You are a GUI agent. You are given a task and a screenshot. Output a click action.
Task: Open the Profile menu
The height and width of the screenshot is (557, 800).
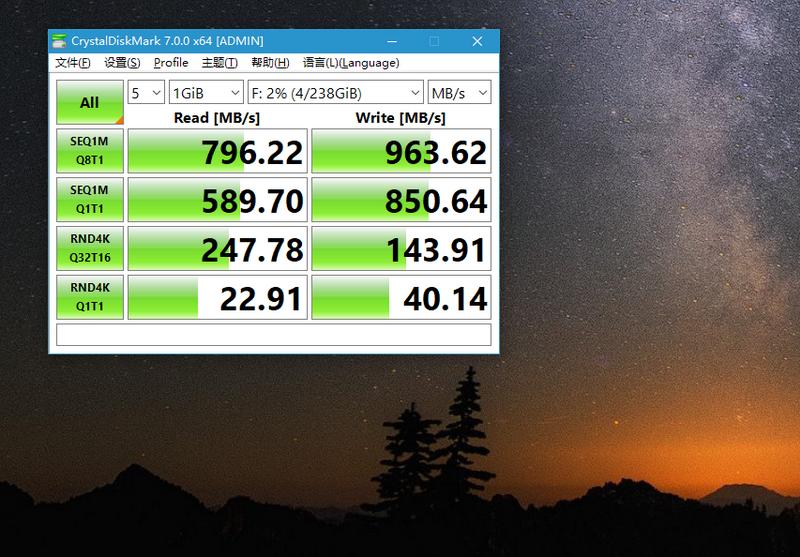point(171,63)
